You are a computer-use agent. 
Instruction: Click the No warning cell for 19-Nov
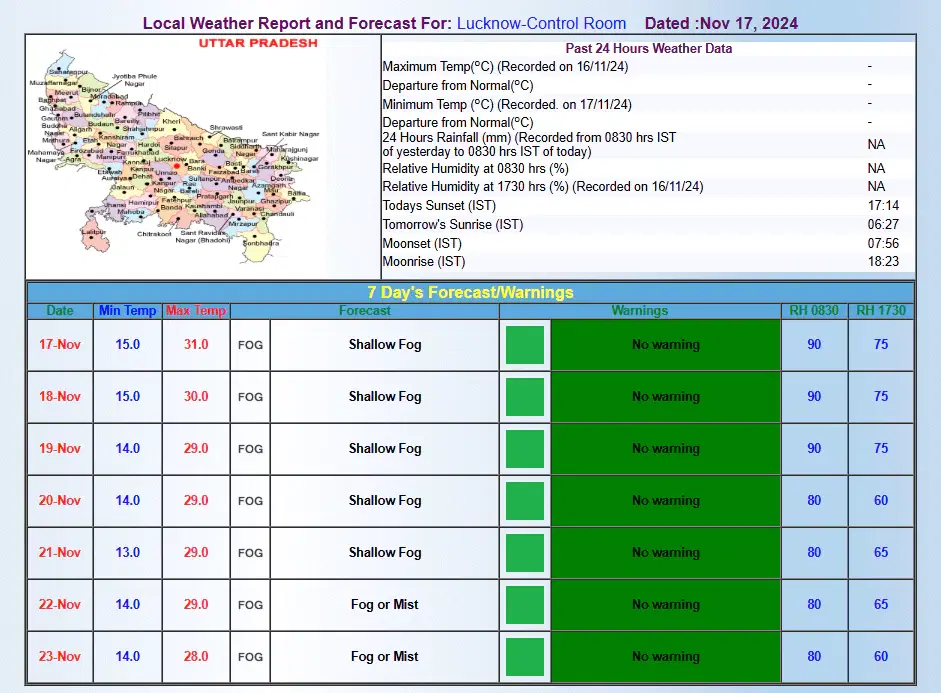[x=665, y=449]
